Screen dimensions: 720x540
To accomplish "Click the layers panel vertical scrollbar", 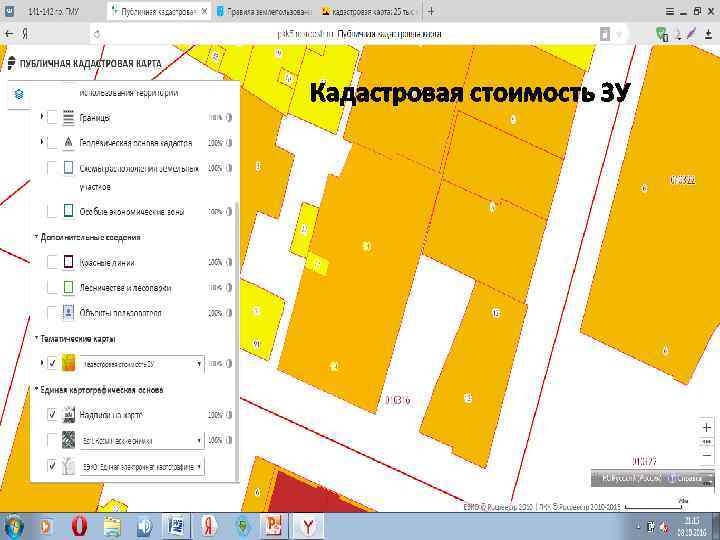I will [x=237, y=340].
